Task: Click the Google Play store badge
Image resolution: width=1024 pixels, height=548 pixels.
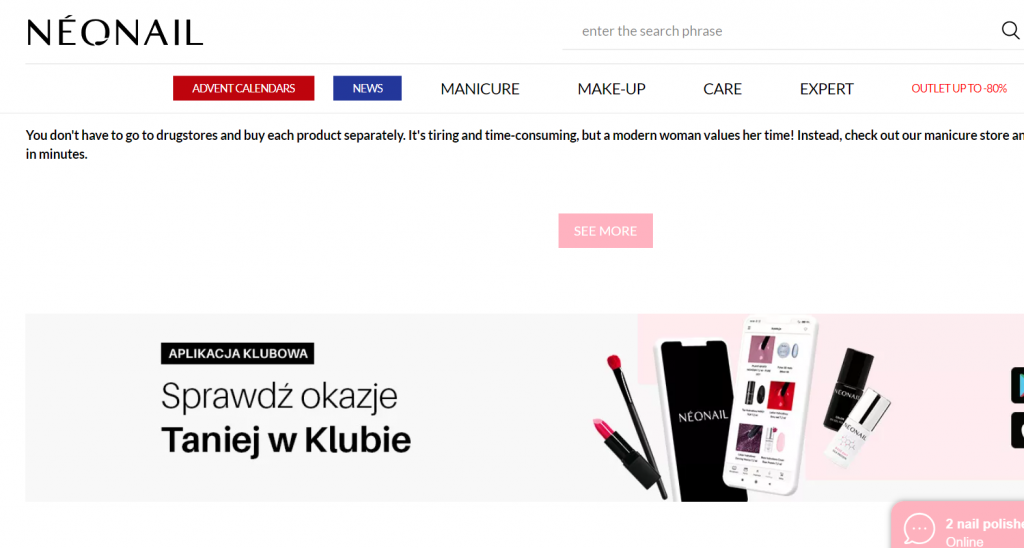Action: click(1017, 385)
